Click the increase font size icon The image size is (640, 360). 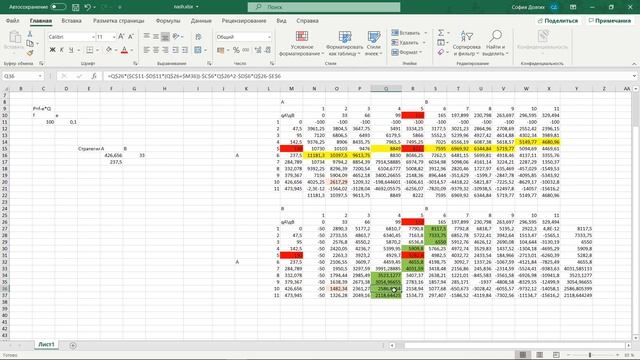[121, 37]
